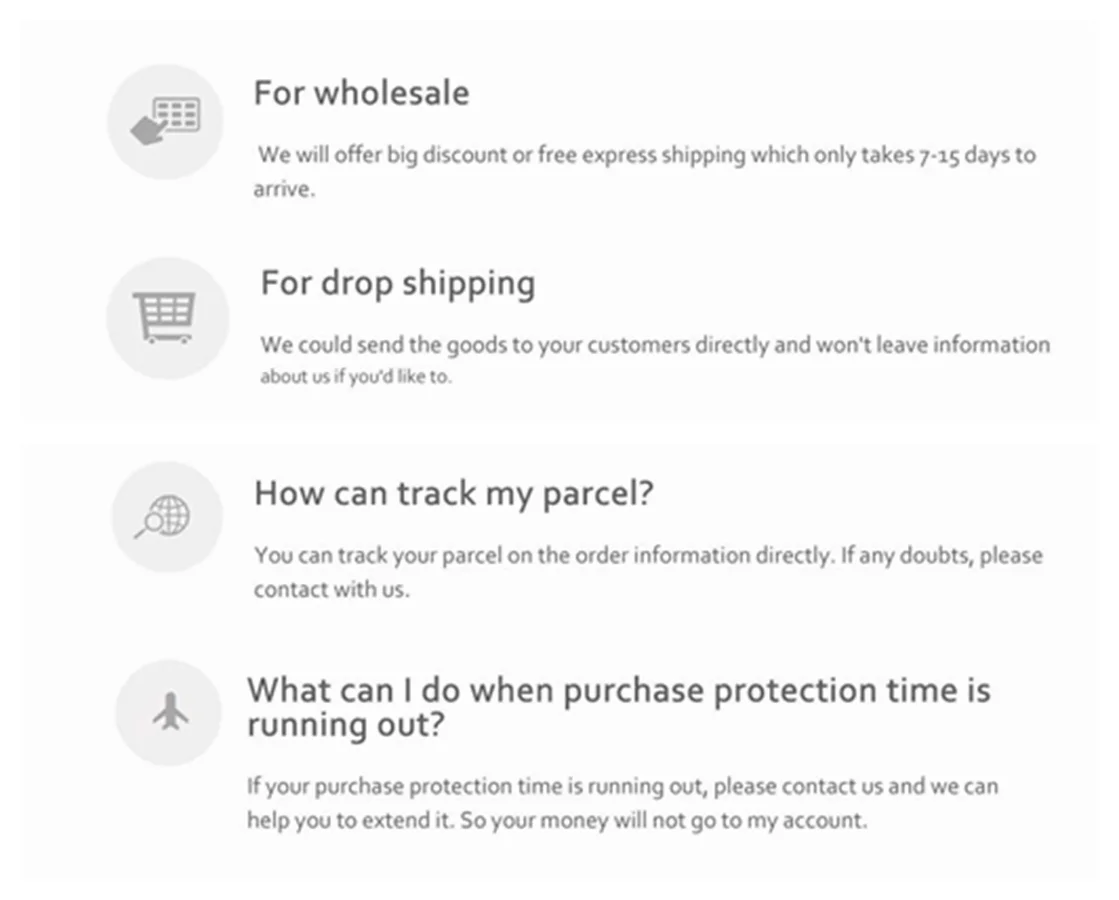
Task: Click the airplane icon
Action: [x=169, y=712]
